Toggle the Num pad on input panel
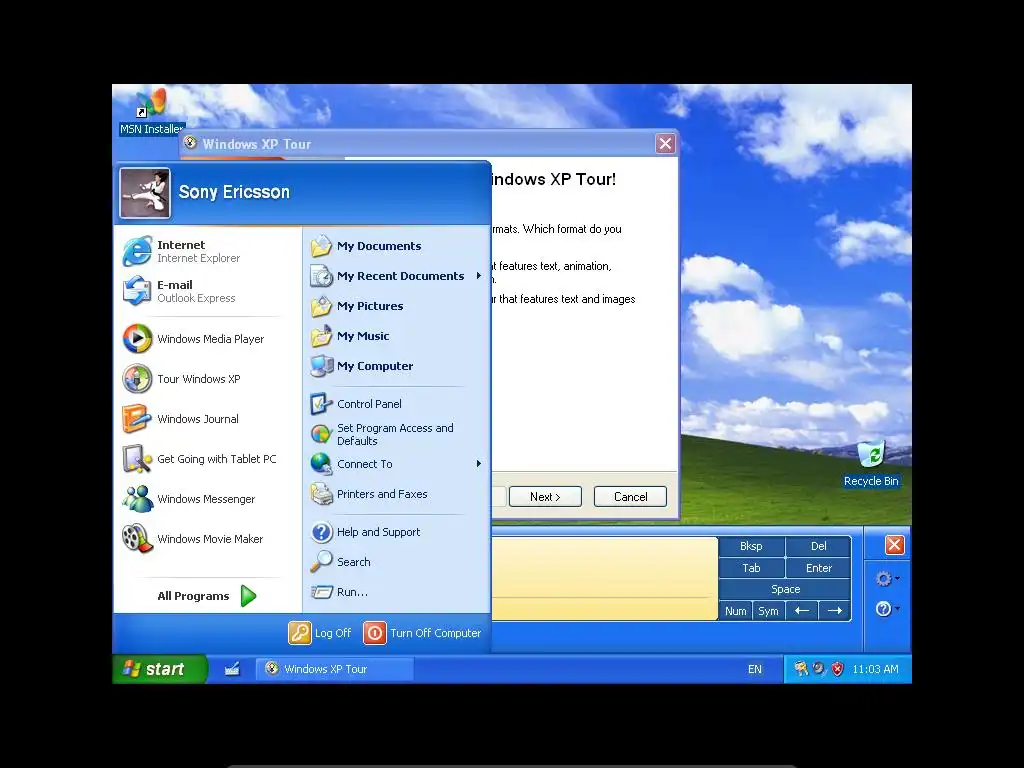The image size is (1024, 768). point(735,611)
